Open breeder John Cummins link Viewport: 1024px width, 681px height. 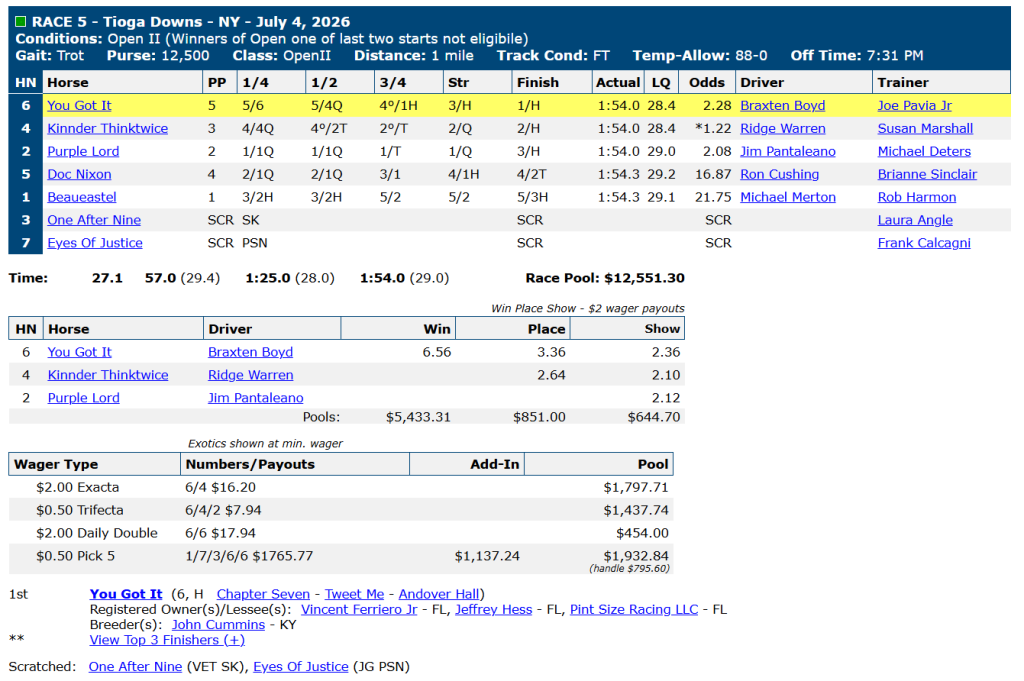[218, 625]
